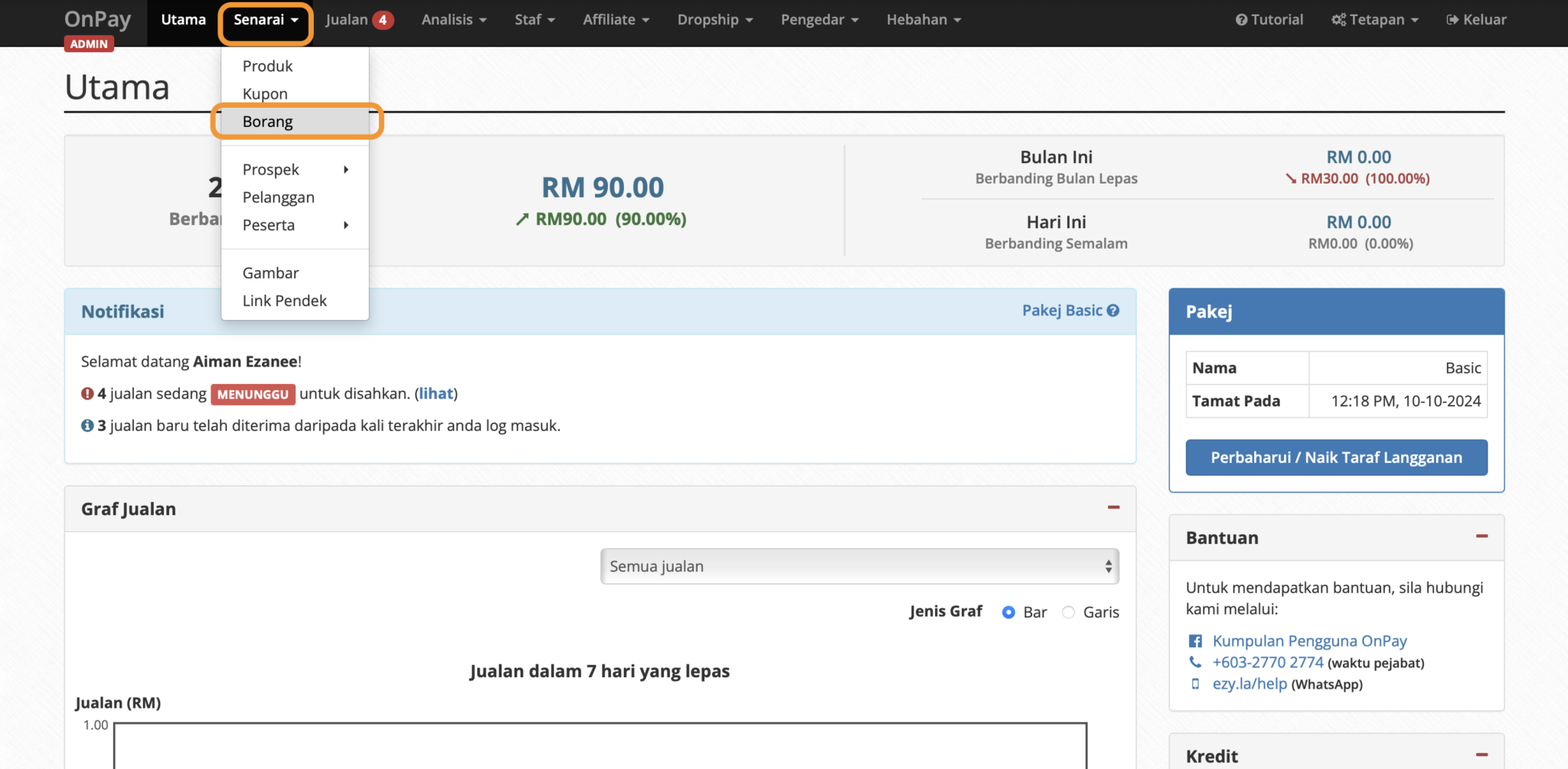
Task: Click the red 4 badge on Jualan
Action: point(382,19)
